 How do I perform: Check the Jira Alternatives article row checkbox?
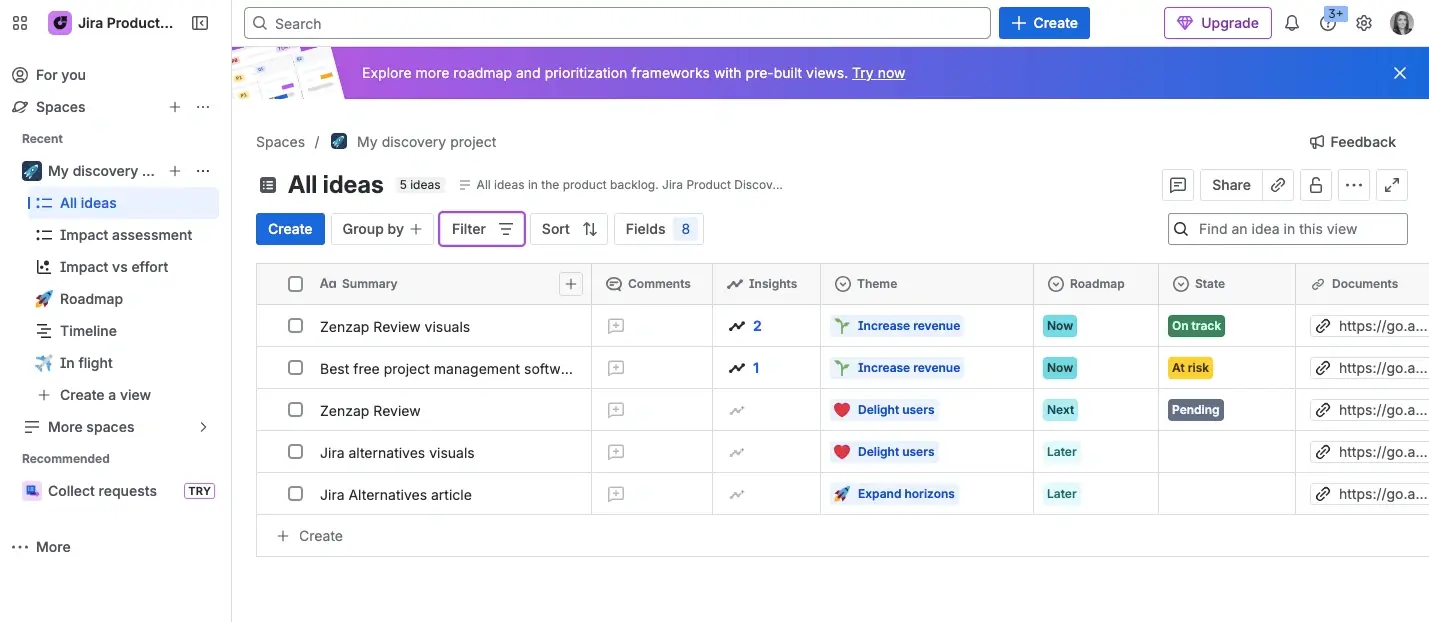tap(295, 494)
